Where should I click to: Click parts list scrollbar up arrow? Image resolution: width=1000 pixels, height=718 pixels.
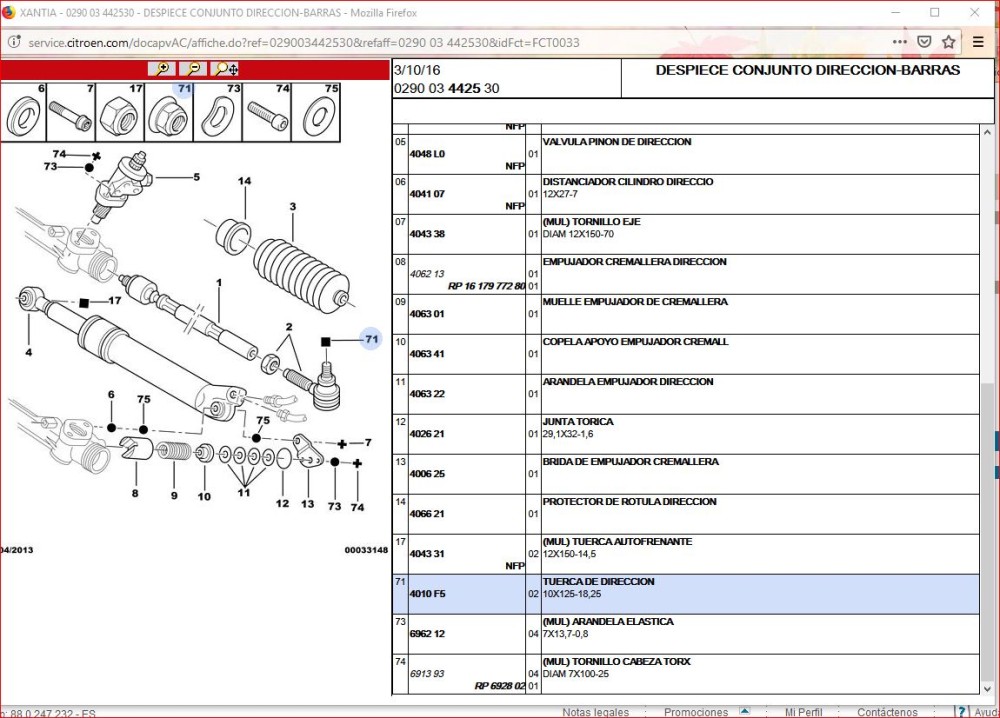click(x=987, y=132)
